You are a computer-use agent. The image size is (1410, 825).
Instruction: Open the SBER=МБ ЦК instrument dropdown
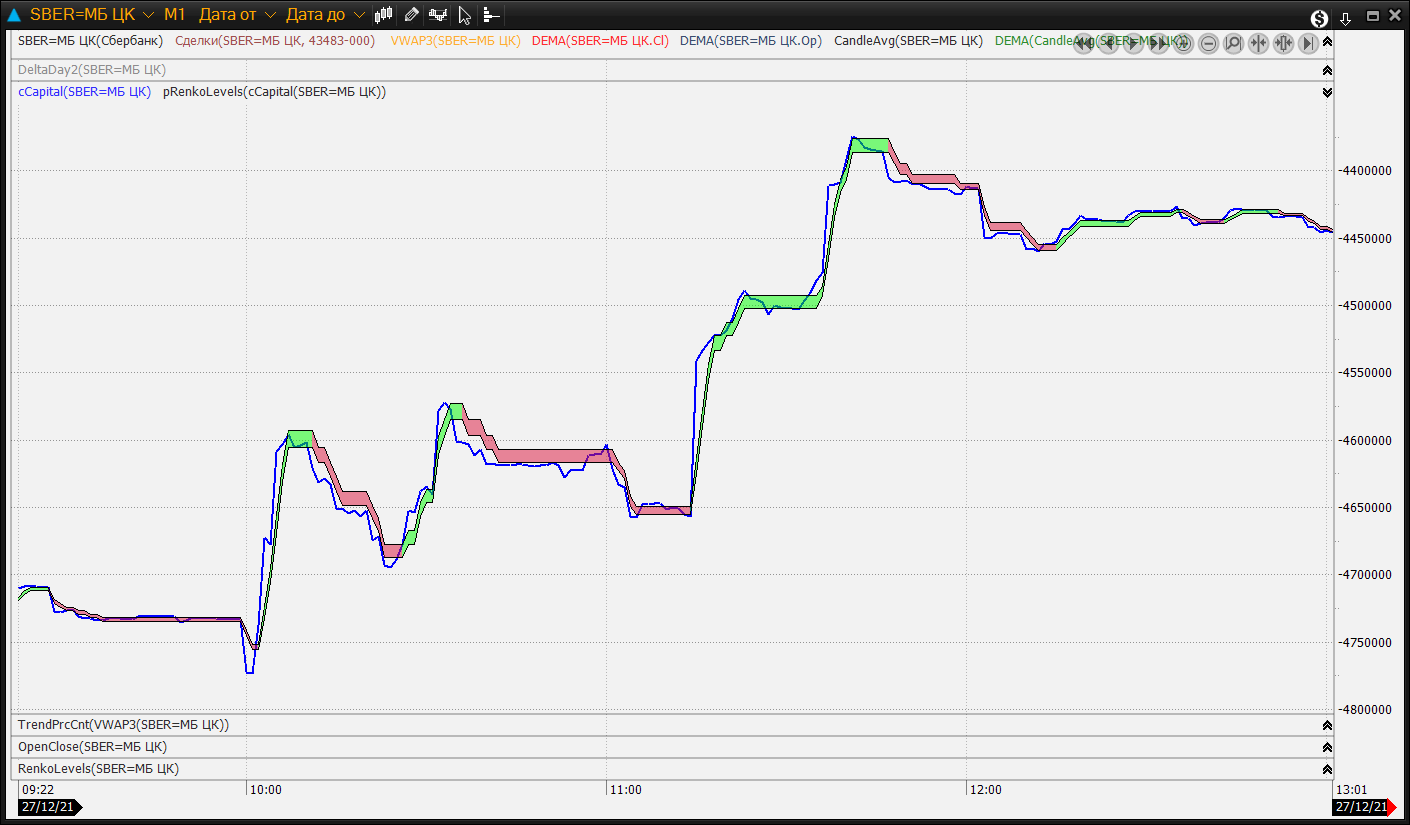148,15
